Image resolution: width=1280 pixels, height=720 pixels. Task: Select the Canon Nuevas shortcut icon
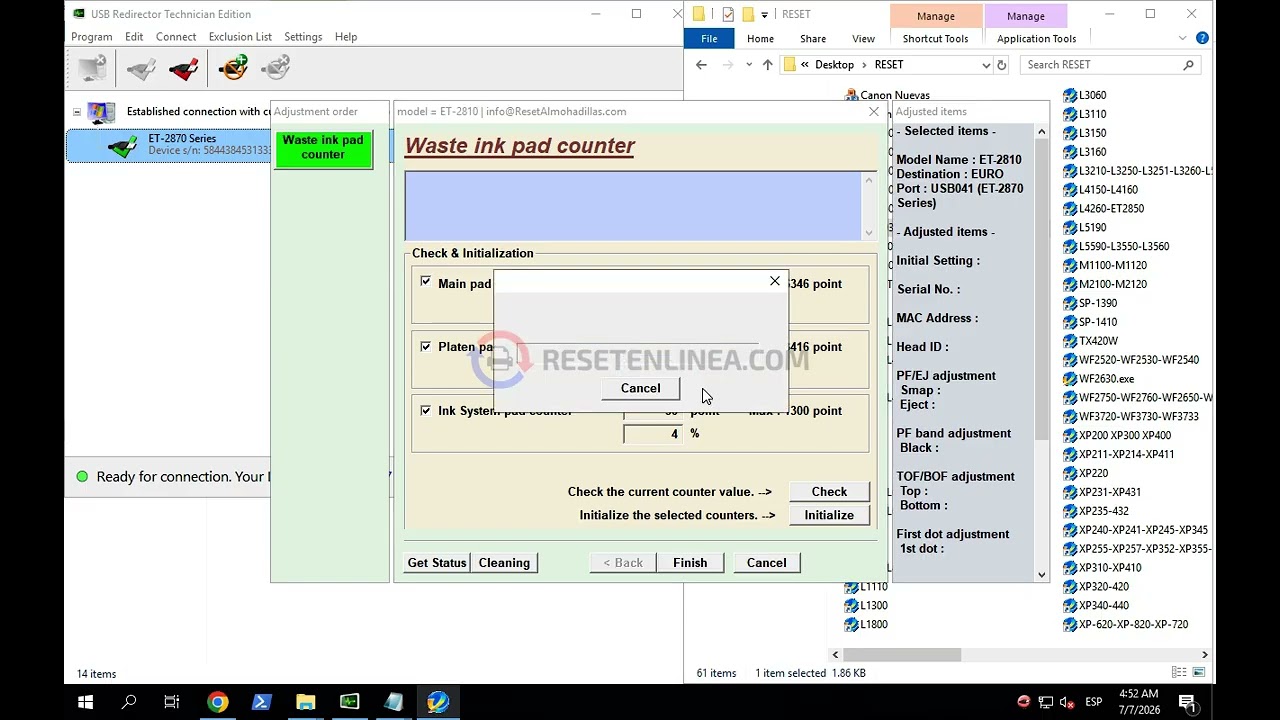pos(851,96)
